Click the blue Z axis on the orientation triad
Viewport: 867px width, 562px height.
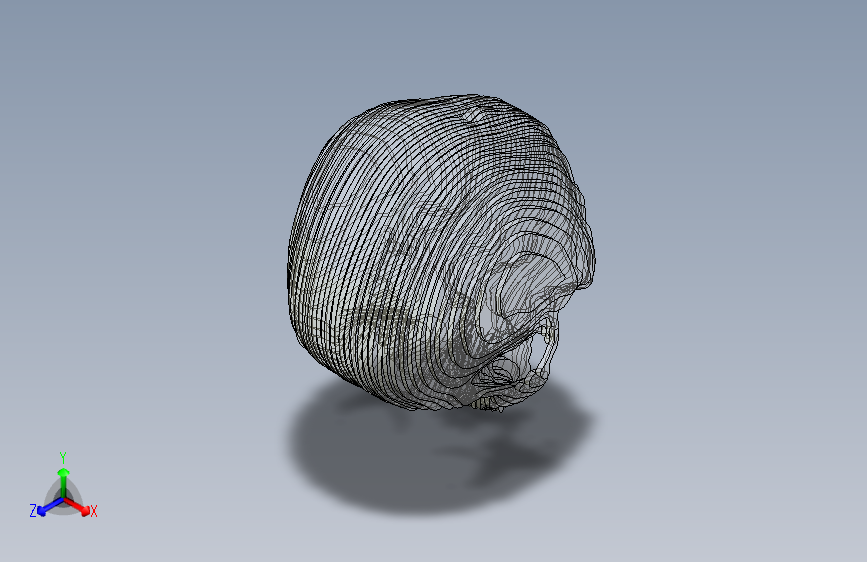(x=50, y=507)
